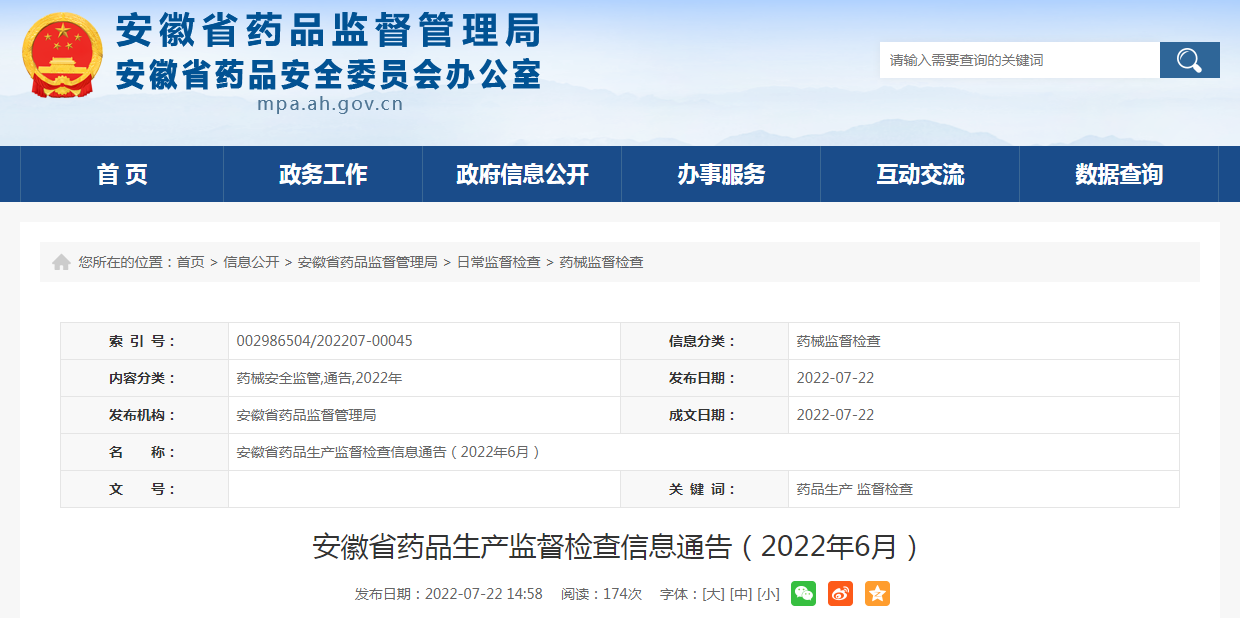Share the article to Weibo
The image size is (1240, 618).
840,593
